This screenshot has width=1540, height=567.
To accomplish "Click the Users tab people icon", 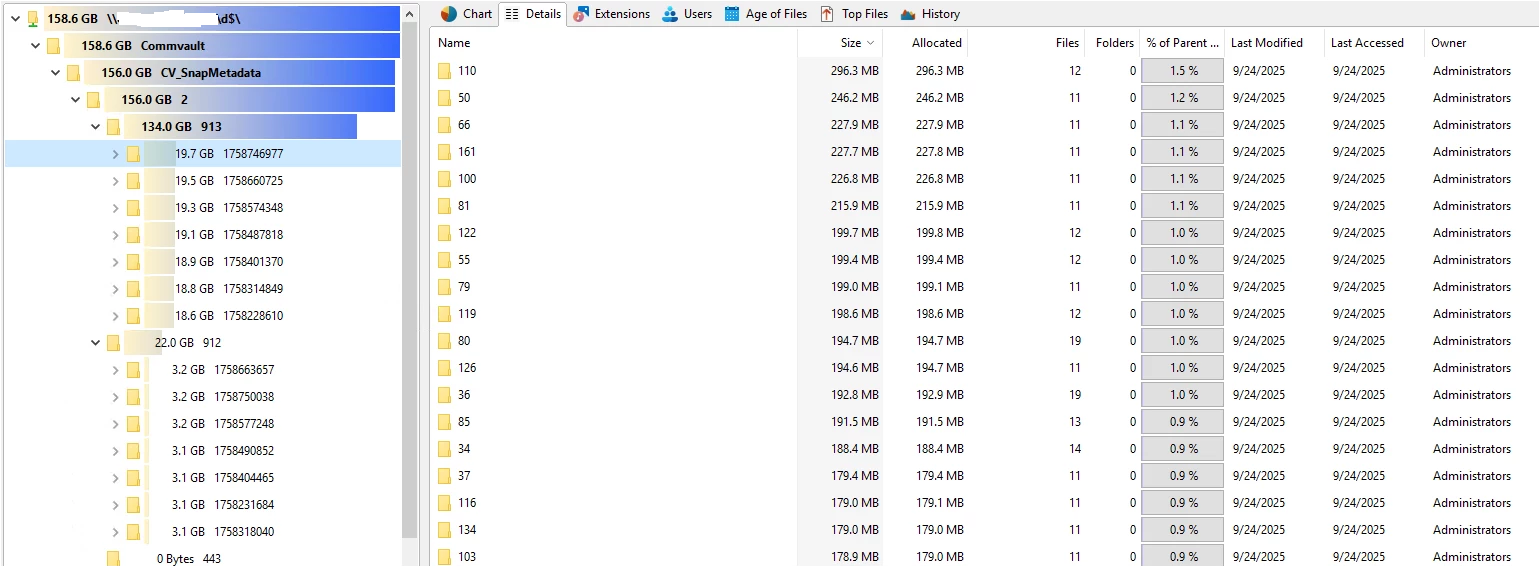I will tap(670, 14).
